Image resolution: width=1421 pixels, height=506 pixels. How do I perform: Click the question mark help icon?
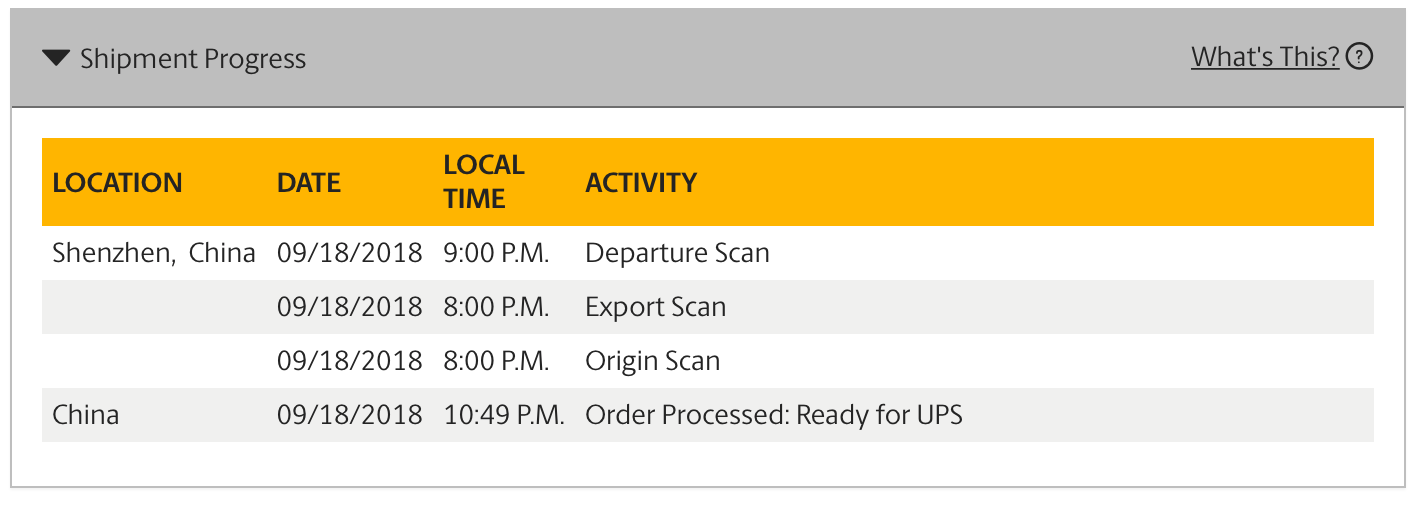click(1359, 57)
